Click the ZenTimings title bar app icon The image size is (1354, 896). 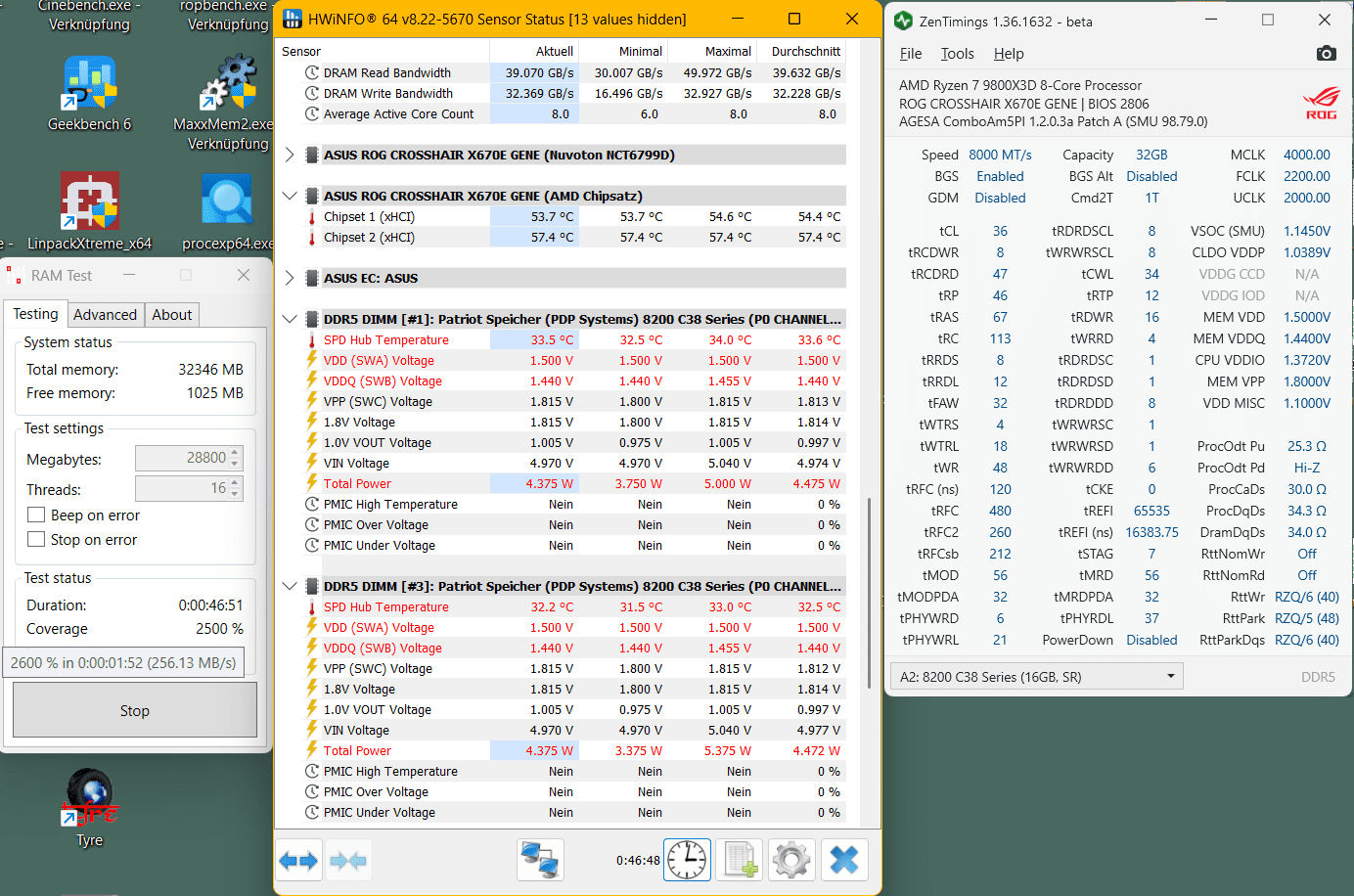pyautogui.click(x=903, y=21)
